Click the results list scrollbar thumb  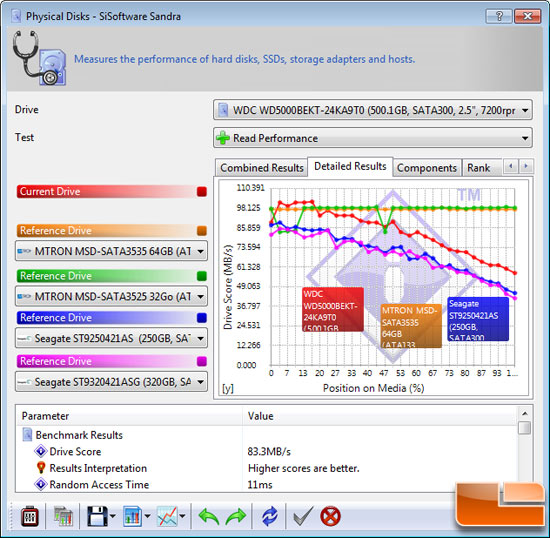(x=525, y=428)
